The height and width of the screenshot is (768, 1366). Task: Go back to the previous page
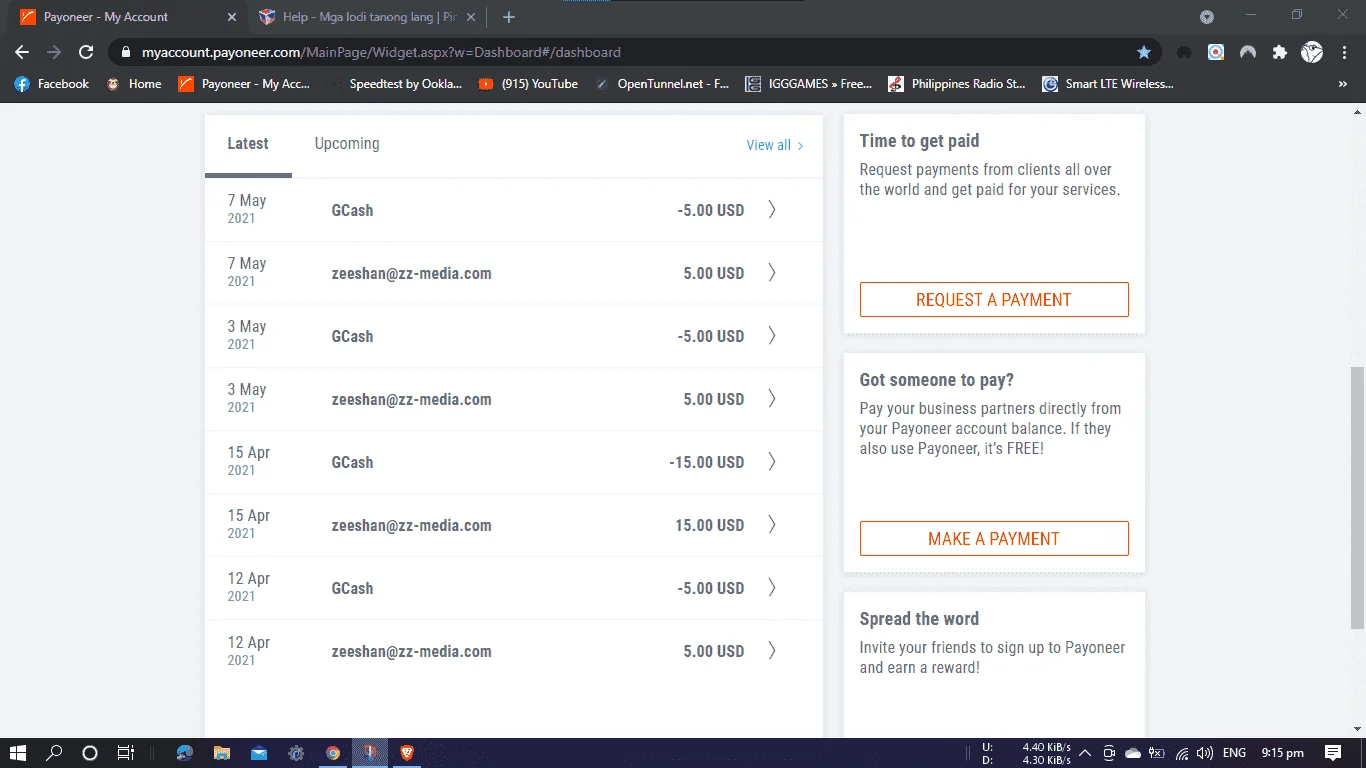click(22, 52)
